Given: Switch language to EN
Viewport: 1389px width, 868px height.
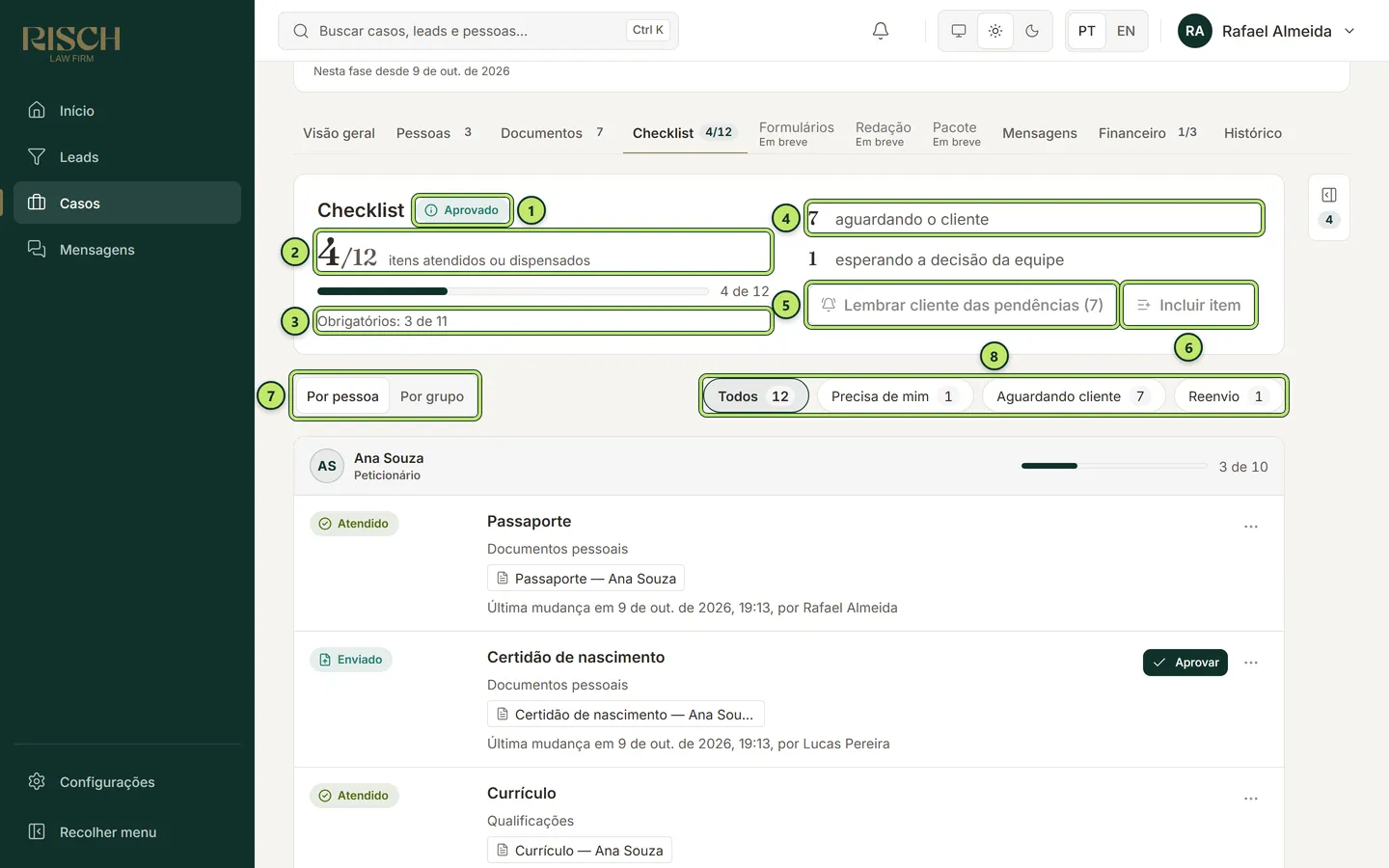Looking at the screenshot, I should pyautogui.click(x=1126, y=31).
